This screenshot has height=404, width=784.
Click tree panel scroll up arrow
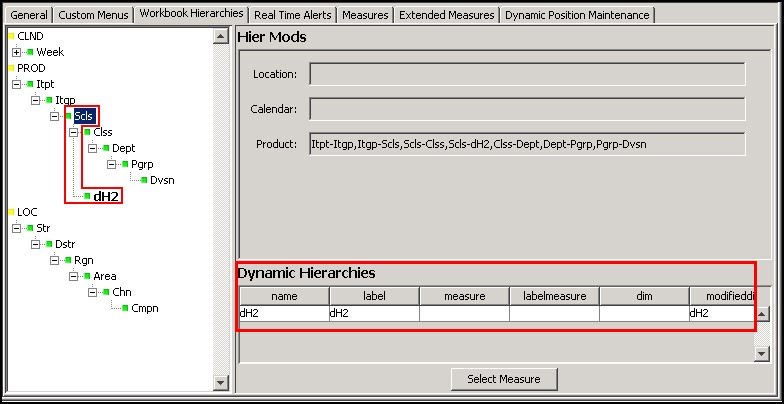[x=220, y=36]
